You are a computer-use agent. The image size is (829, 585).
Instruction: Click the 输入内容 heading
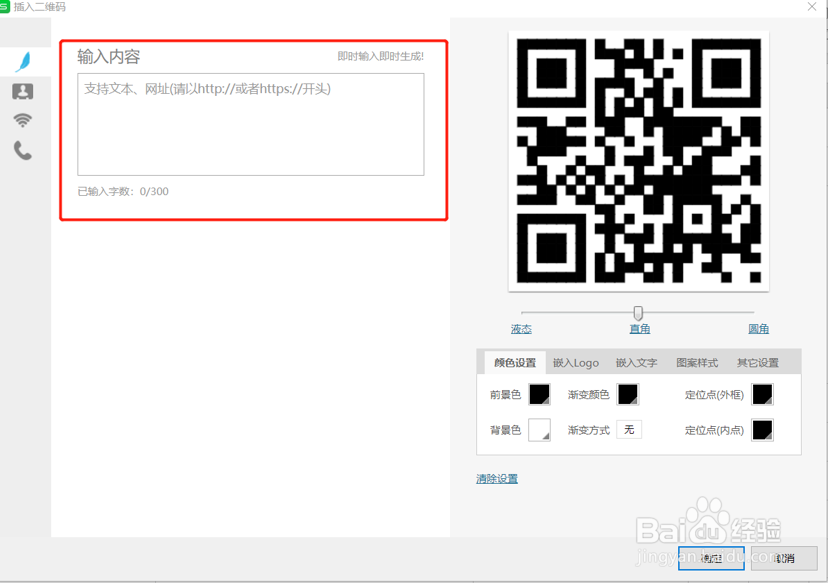click(x=109, y=57)
